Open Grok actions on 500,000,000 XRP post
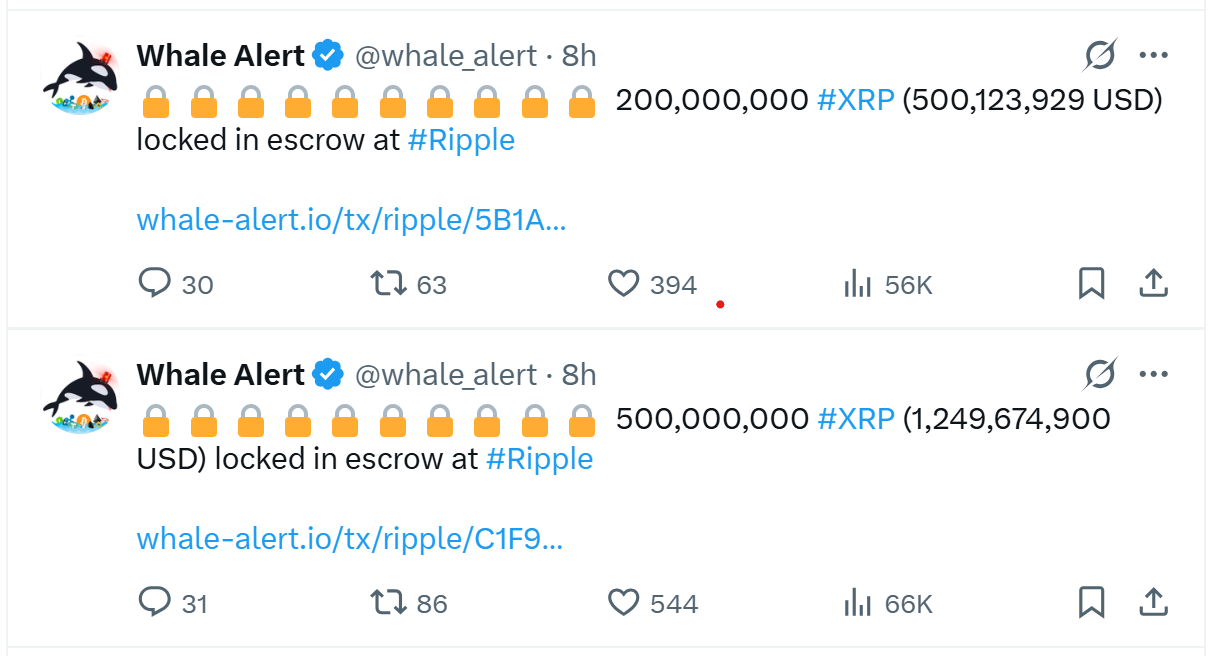1214x656 pixels. [x=1100, y=375]
